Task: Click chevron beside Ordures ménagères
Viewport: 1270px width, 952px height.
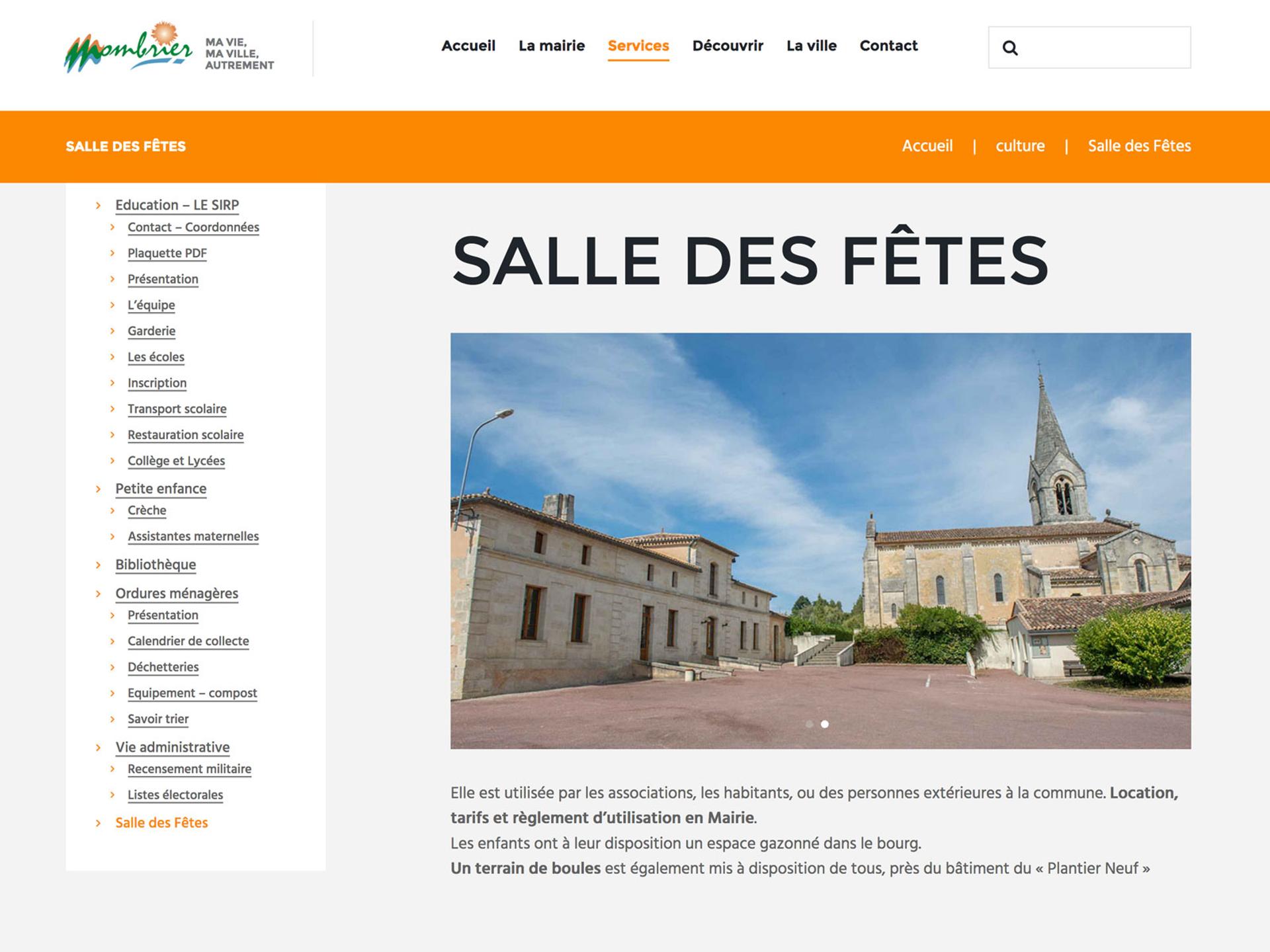Action: [98, 594]
